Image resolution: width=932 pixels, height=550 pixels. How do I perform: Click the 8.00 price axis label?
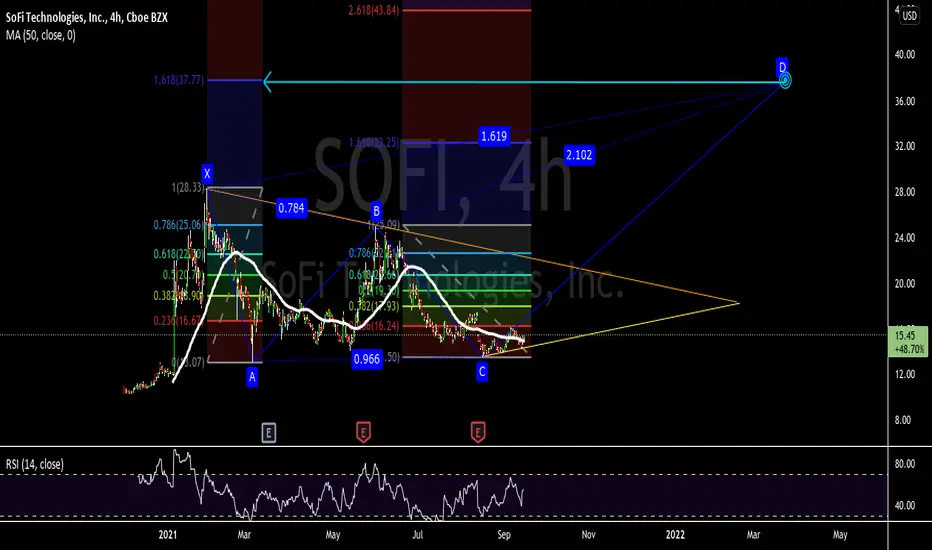(x=902, y=420)
